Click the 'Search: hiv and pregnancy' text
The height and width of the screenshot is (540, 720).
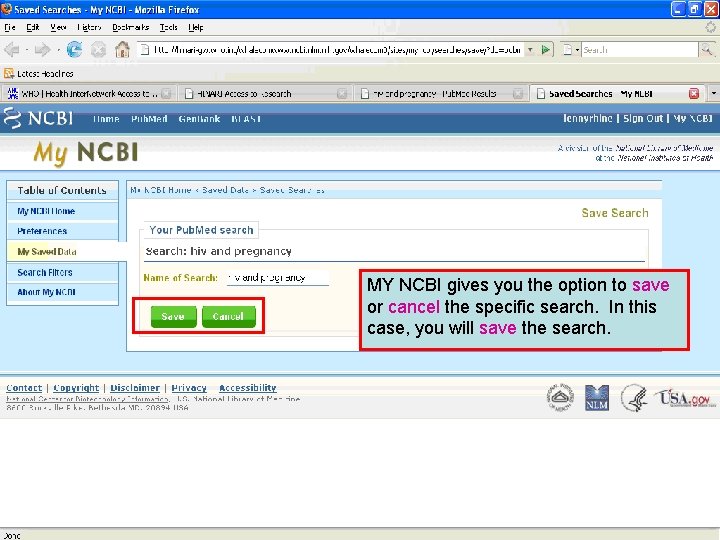click(x=219, y=251)
